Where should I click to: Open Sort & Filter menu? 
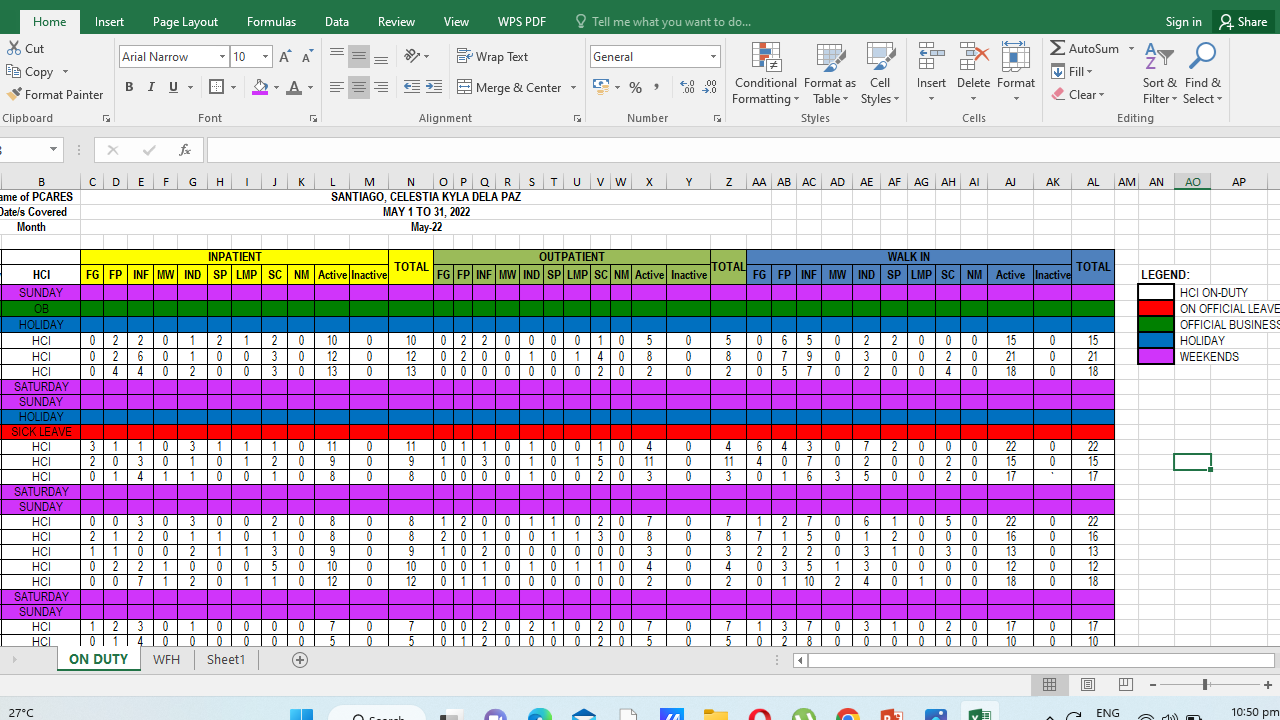(x=1160, y=73)
